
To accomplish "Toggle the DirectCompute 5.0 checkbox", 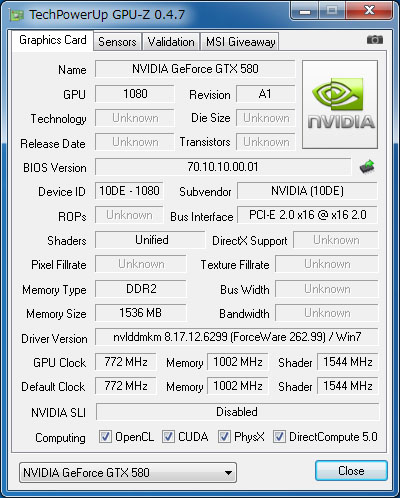I will 279,437.
